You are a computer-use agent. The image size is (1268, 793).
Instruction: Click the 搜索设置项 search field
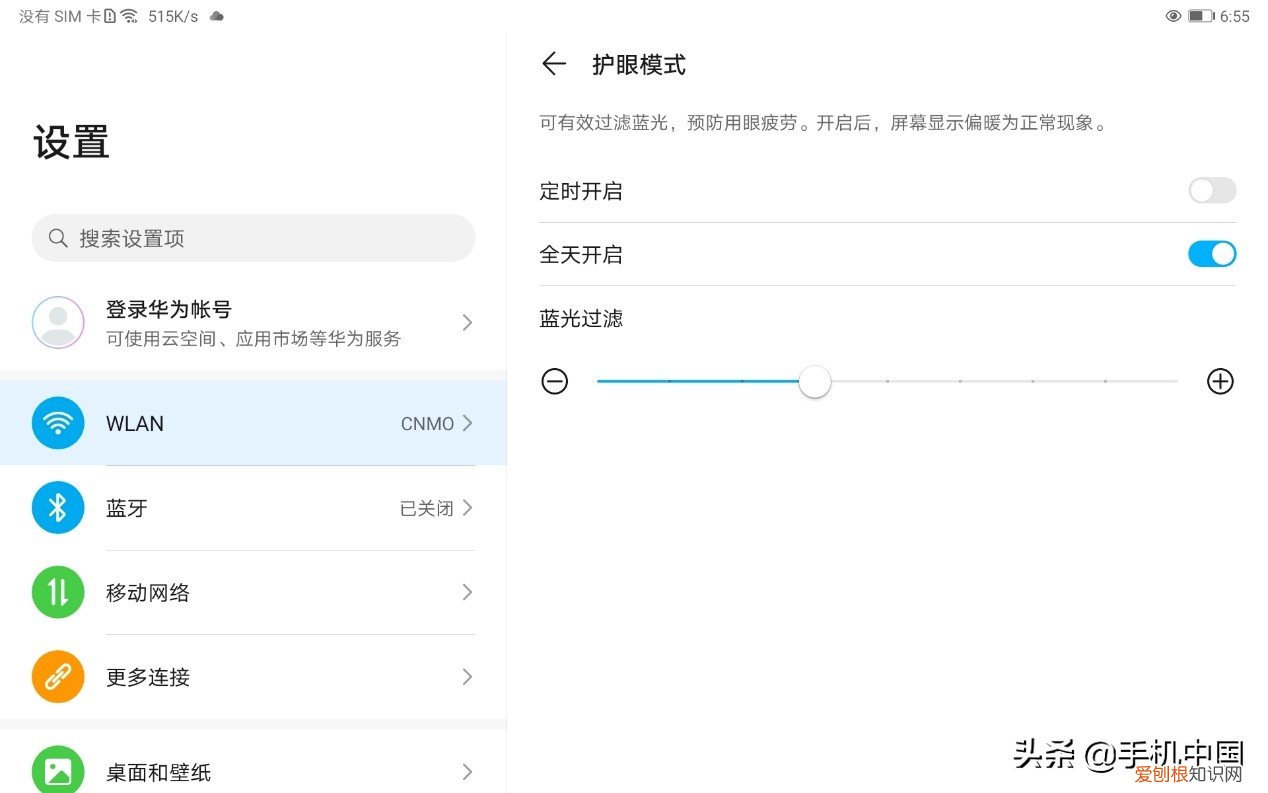(x=253, y=238)
